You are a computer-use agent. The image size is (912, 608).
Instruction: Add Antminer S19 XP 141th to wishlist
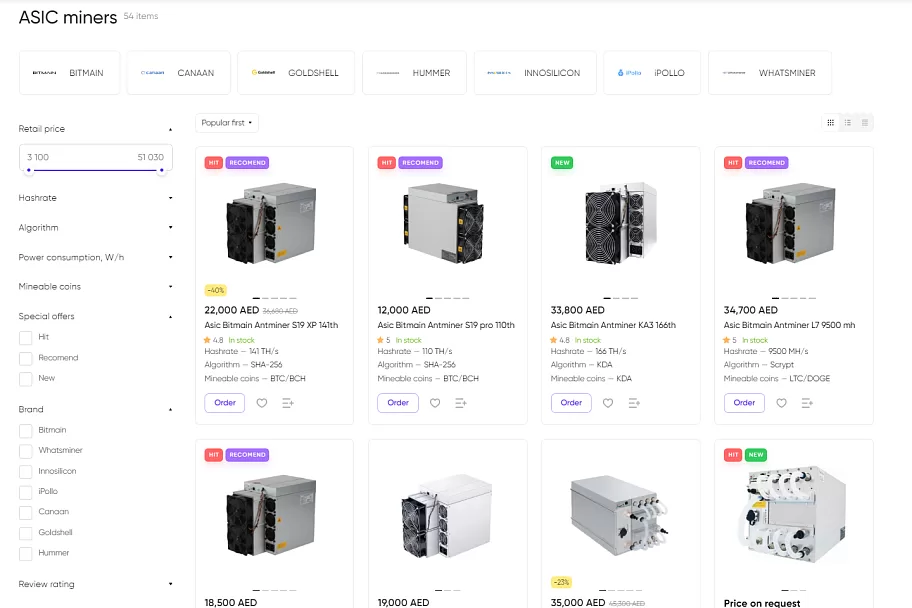tap(262, 403)
